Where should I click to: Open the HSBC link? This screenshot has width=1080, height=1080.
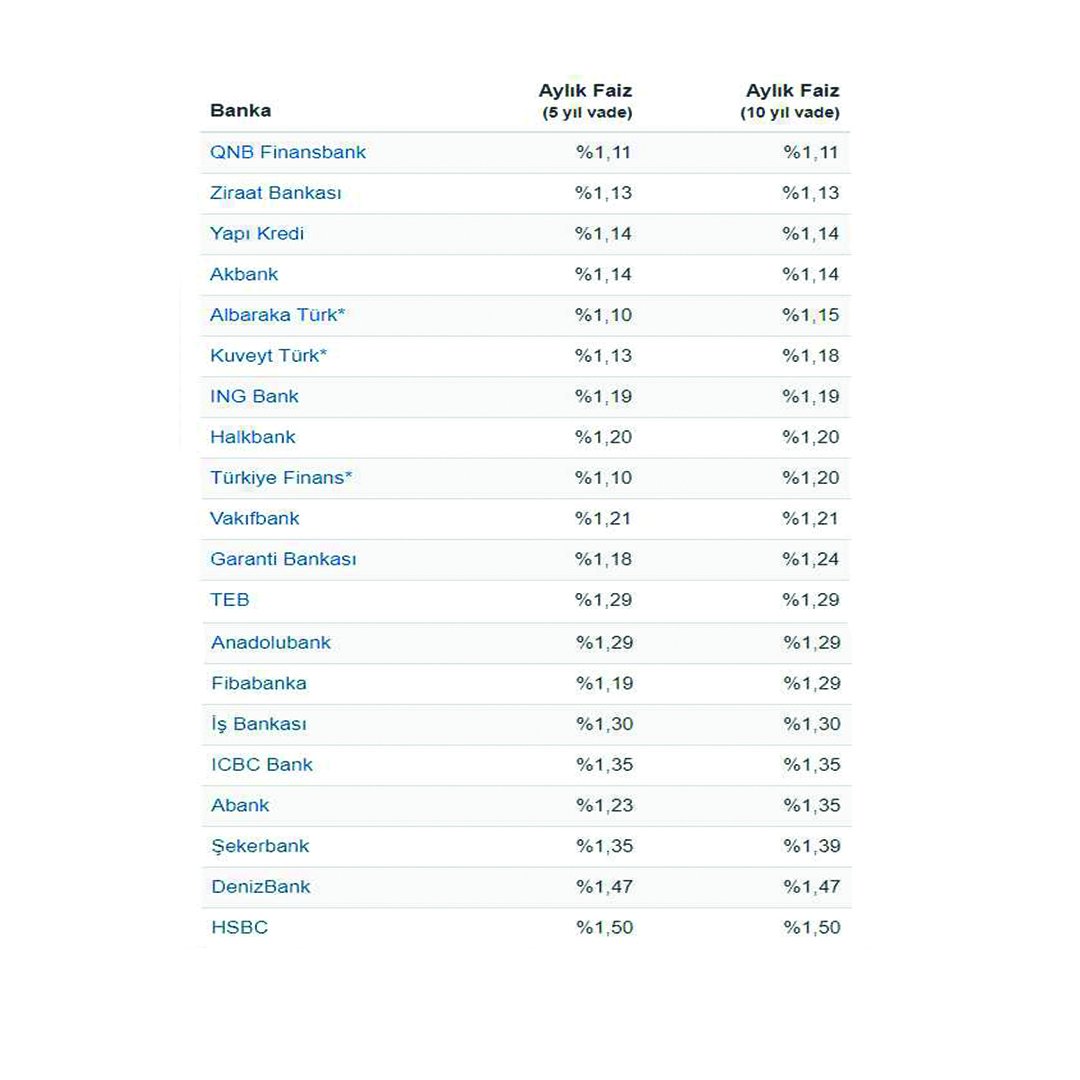coord(240,927)
